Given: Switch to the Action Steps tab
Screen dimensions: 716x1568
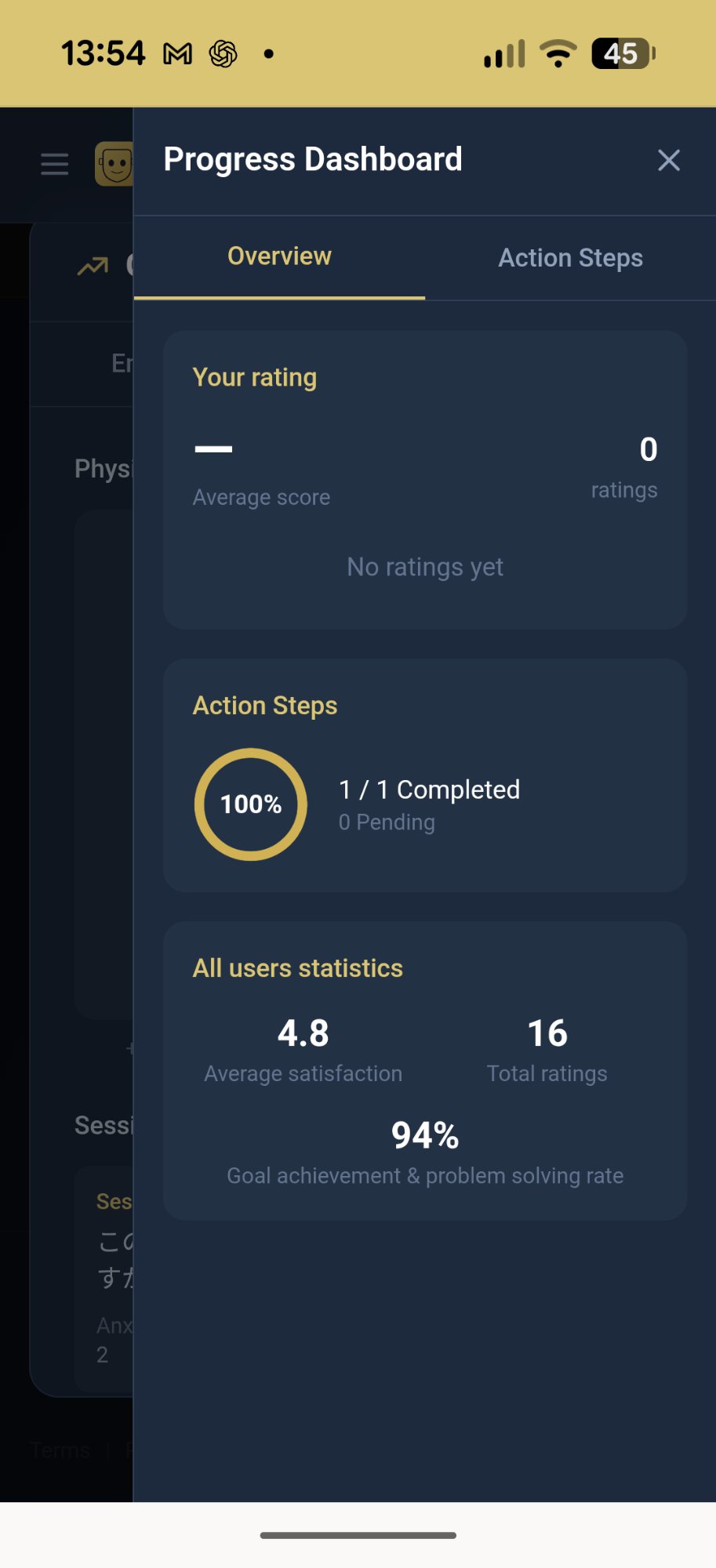Looking at the screenshot, I should coord(570,258).
